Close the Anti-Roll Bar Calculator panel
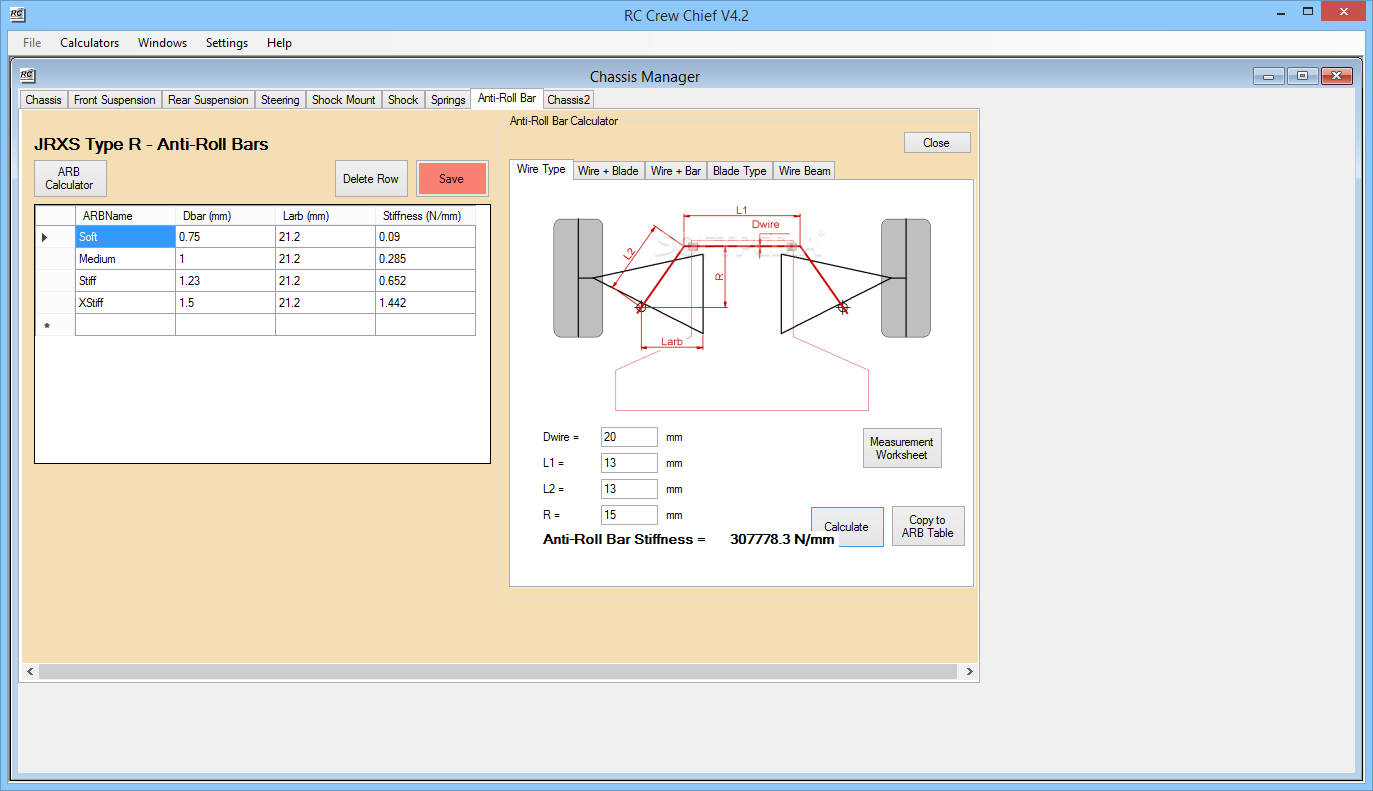Viewport: 1373px width, 791px height. pyautogui.click(x=937, y=143)
